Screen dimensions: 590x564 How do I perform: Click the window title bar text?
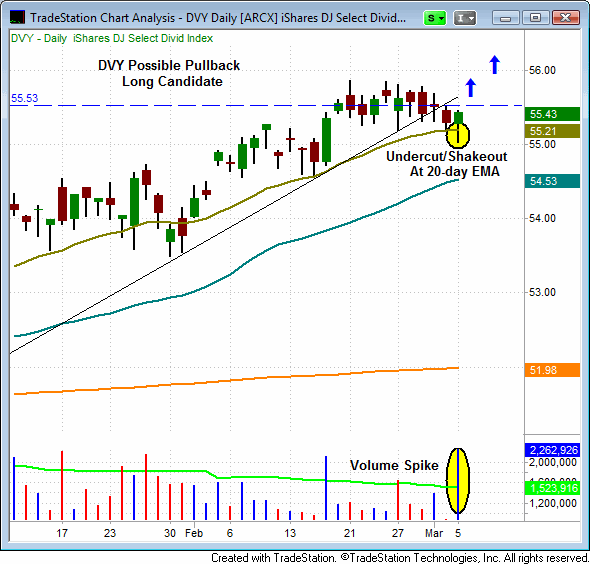coord(218,18)
